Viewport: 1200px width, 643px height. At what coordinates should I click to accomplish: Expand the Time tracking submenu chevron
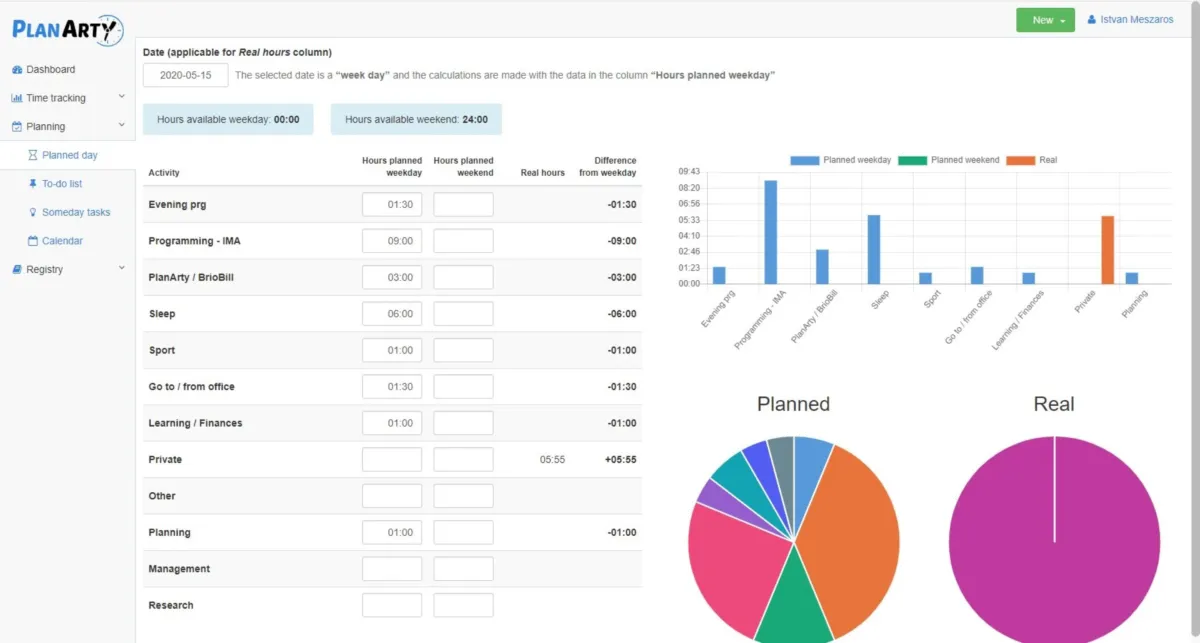pyautogui.click(x=121, y=98)
